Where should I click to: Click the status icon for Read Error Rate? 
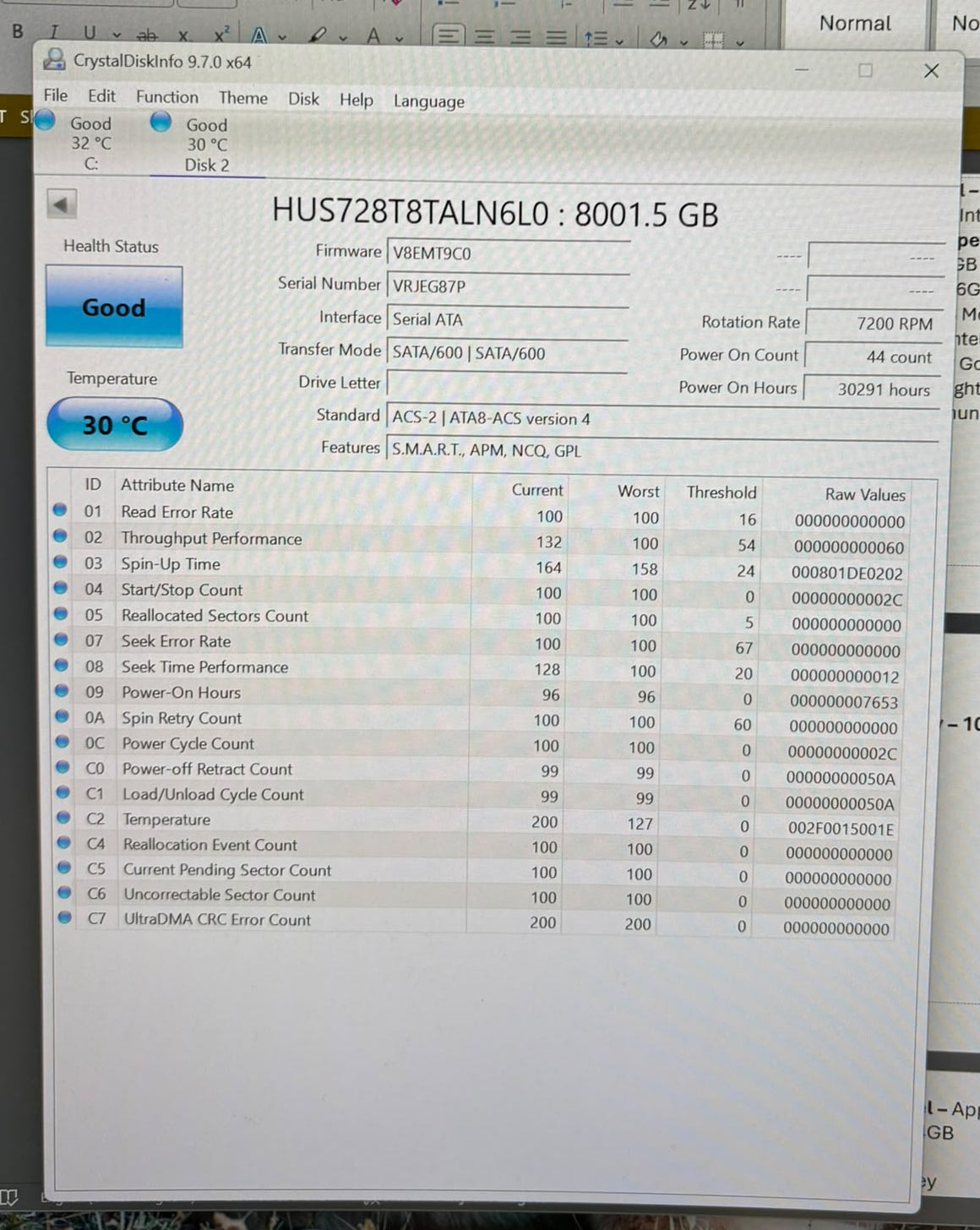point(60,510)
